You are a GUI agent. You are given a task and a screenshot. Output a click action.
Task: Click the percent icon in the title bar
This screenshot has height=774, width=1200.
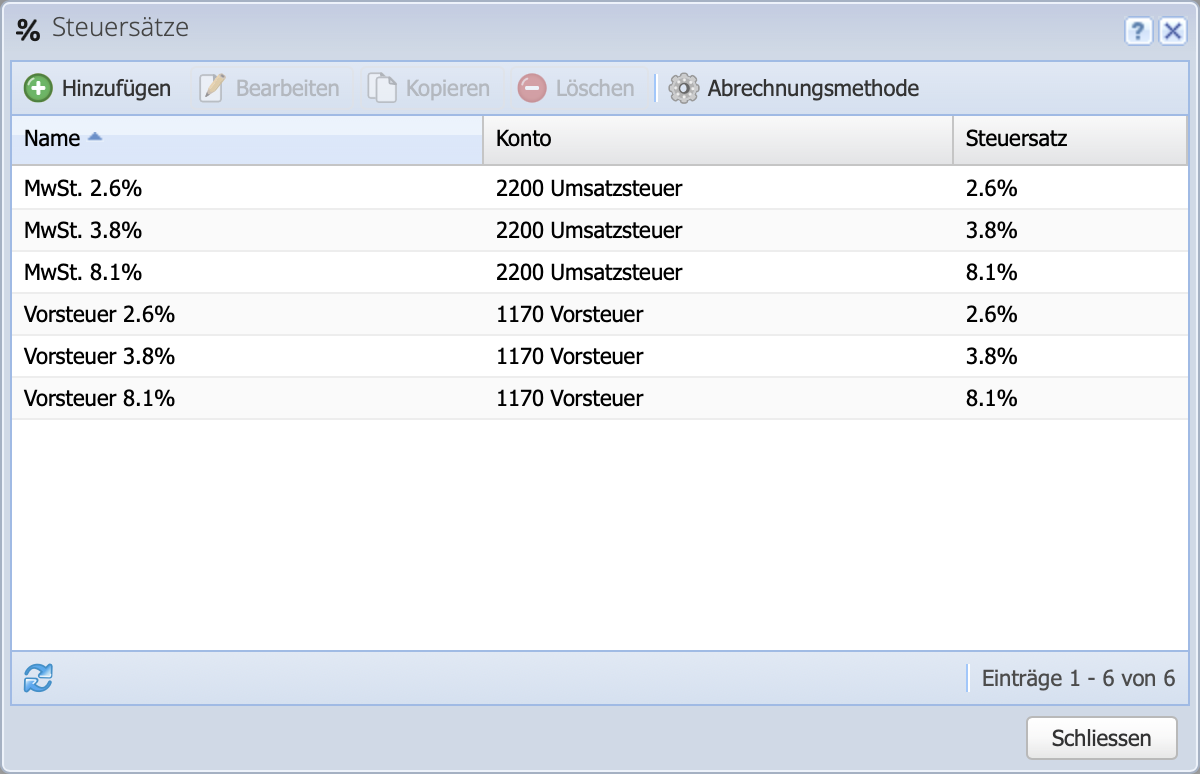[29, 29]
